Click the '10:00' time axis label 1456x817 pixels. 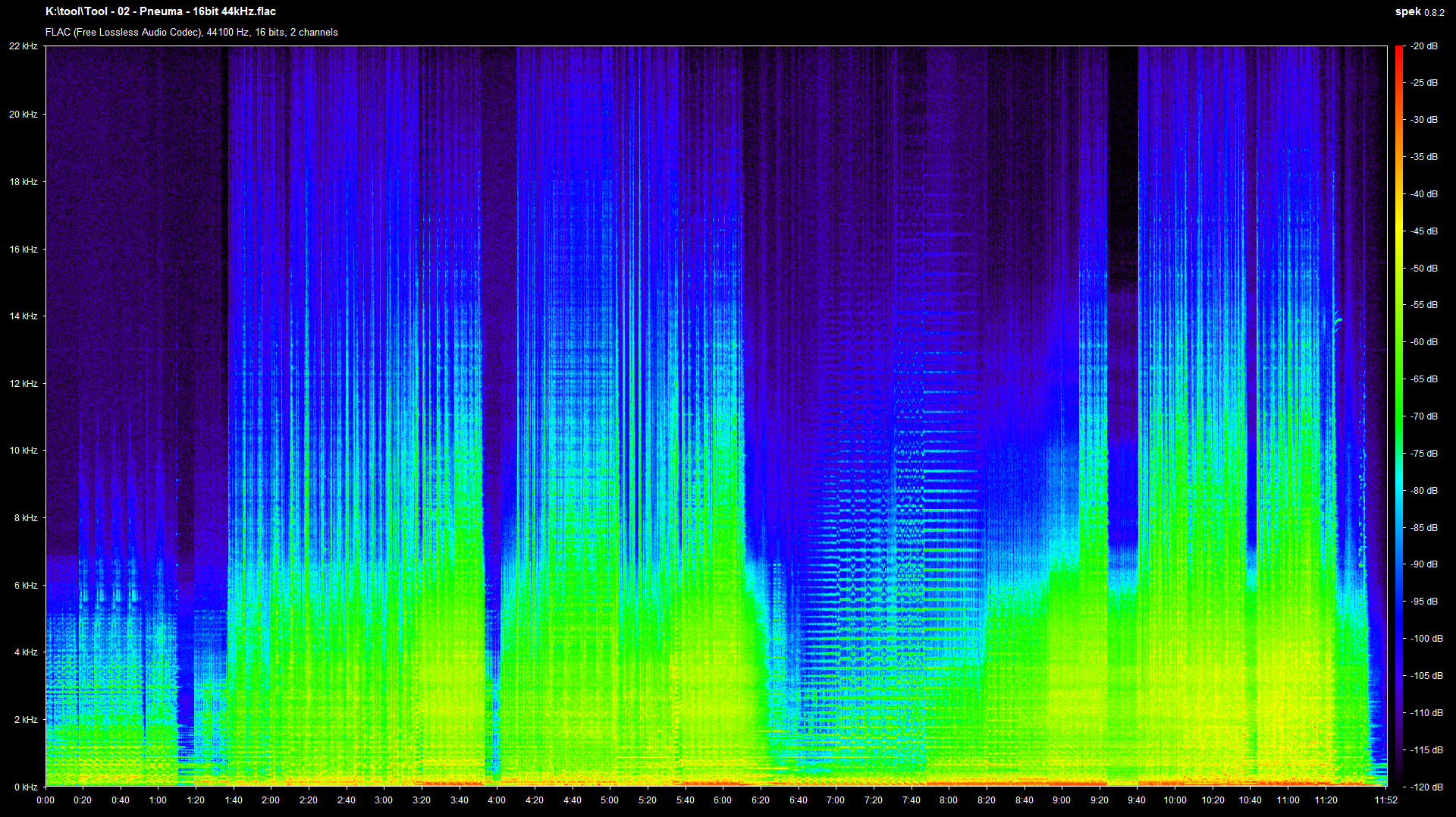(1175, 800)
